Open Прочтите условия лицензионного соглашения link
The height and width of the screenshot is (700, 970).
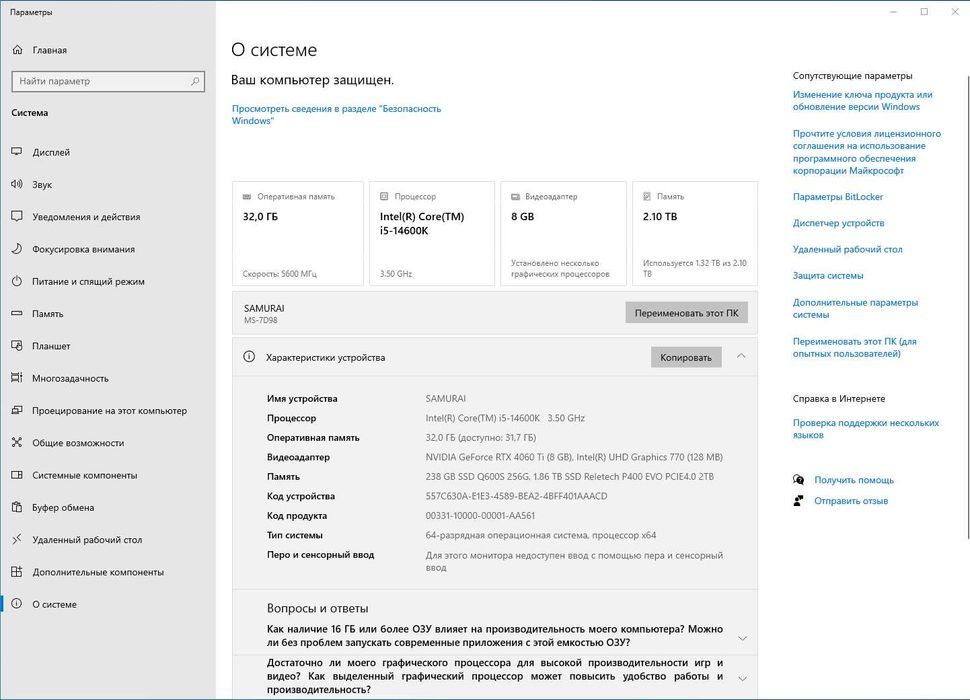(x=867, y=152)
